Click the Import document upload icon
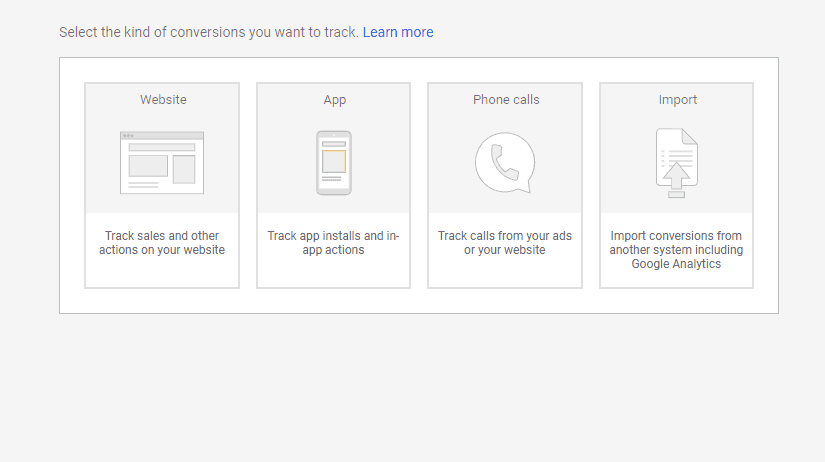 676,163
